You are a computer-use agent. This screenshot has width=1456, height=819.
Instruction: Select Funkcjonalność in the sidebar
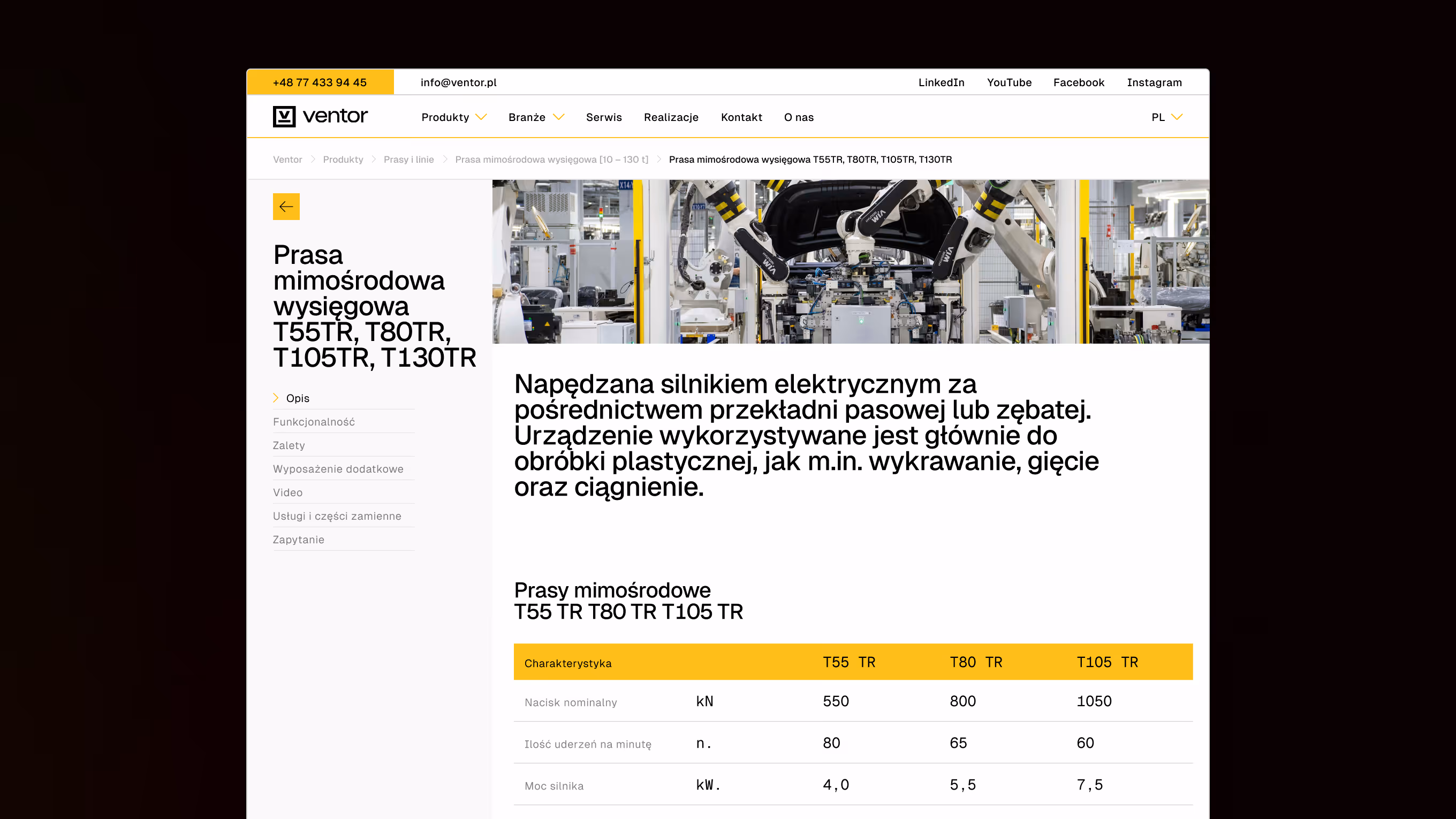314,422
